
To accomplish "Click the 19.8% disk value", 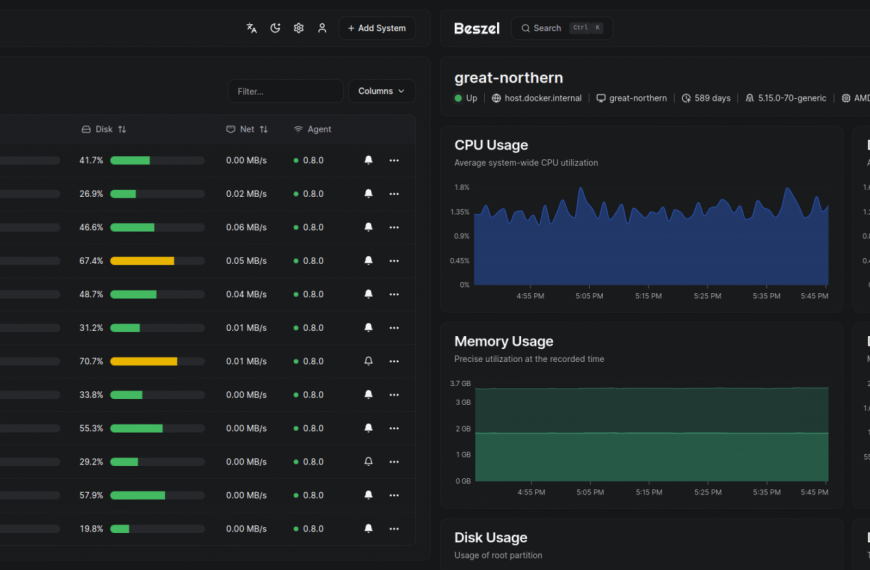I will 91,528.
